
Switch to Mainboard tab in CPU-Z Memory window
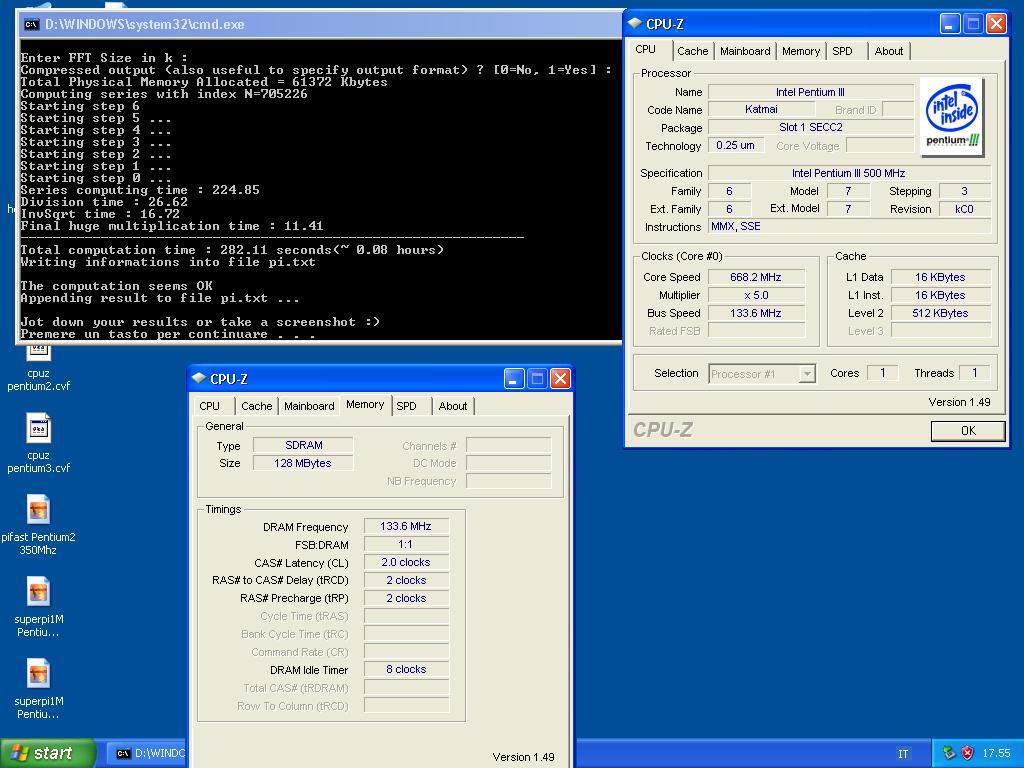click(x=309, y=406)
